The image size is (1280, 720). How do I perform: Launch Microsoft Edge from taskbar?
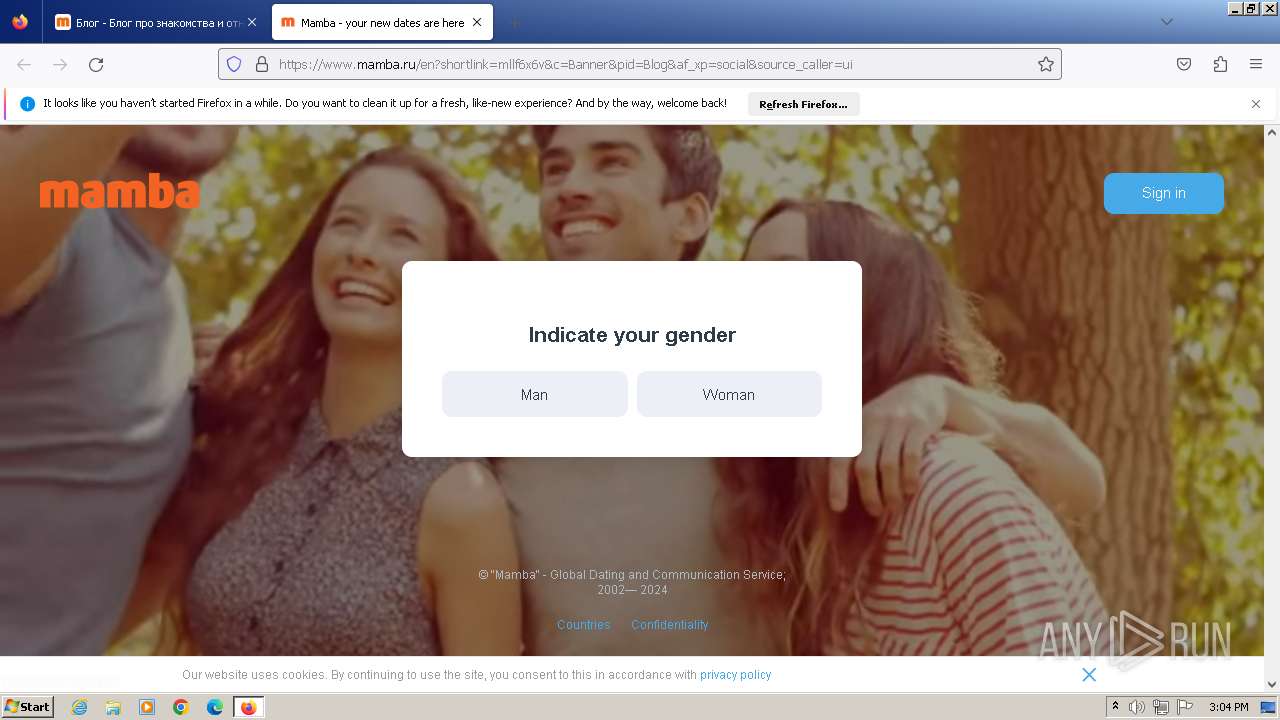tap(215, 707)
